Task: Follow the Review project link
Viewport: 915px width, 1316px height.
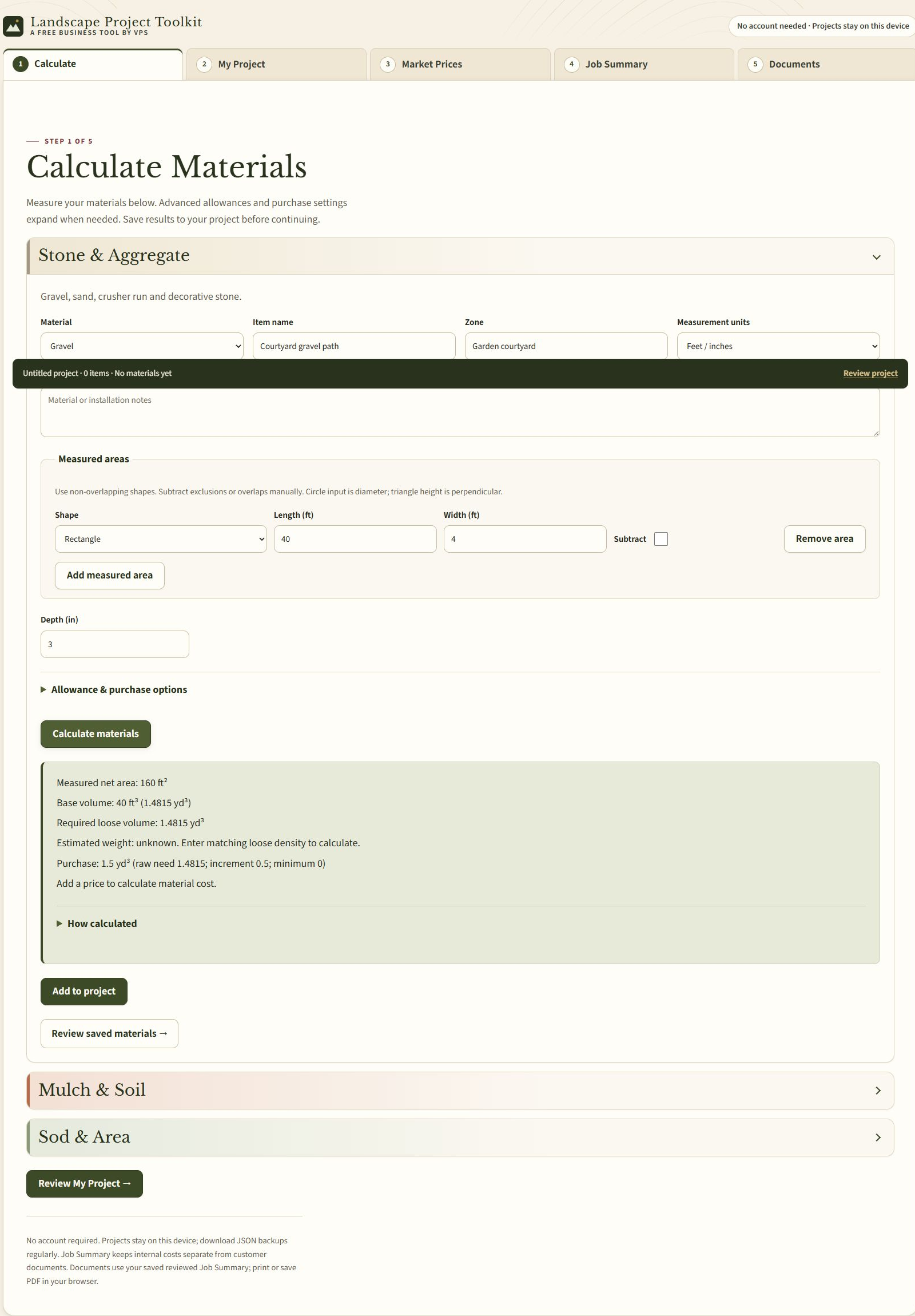Action: click(x=870, y=373)
